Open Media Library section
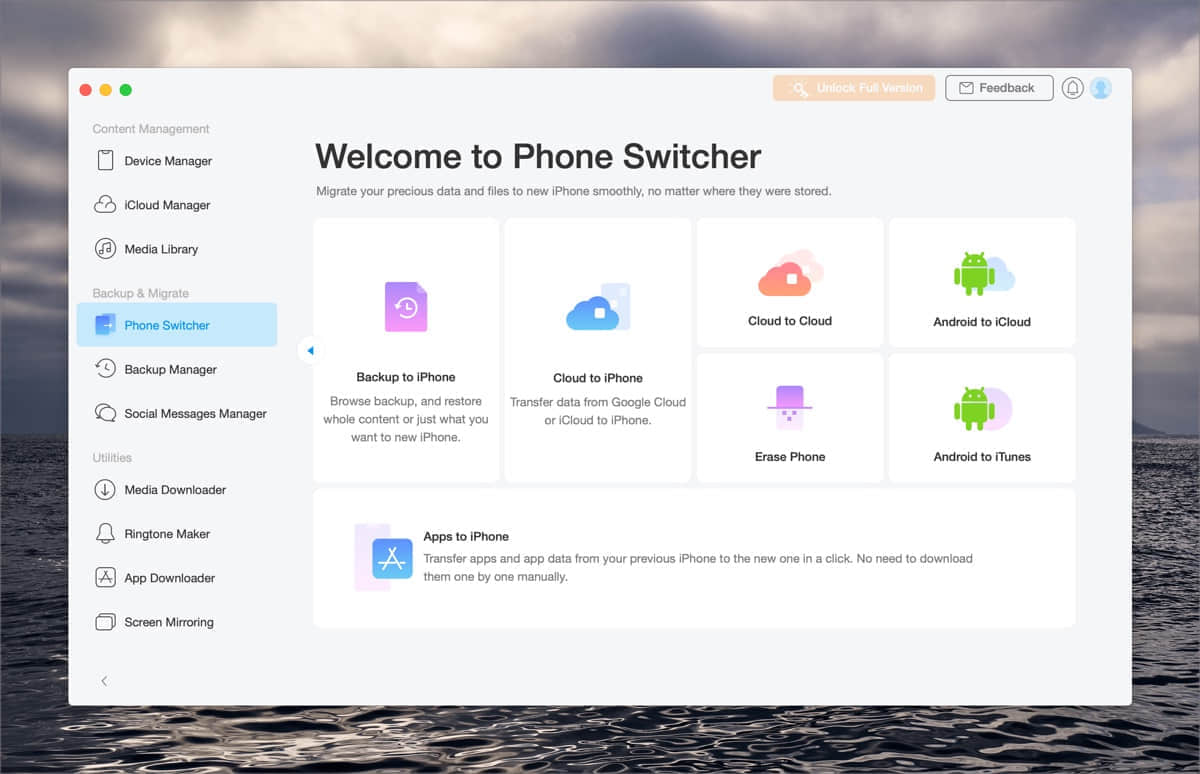The width and height of the screenshot is (1200, 774). click(177, 249)
